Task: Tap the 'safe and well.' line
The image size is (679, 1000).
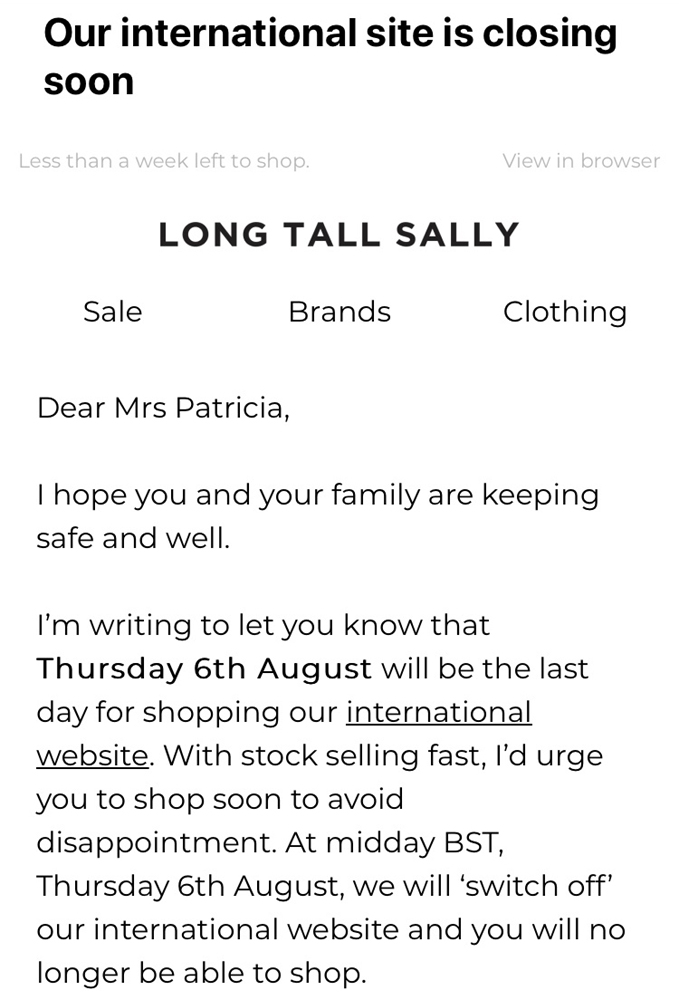Action: tap(133, 538)
